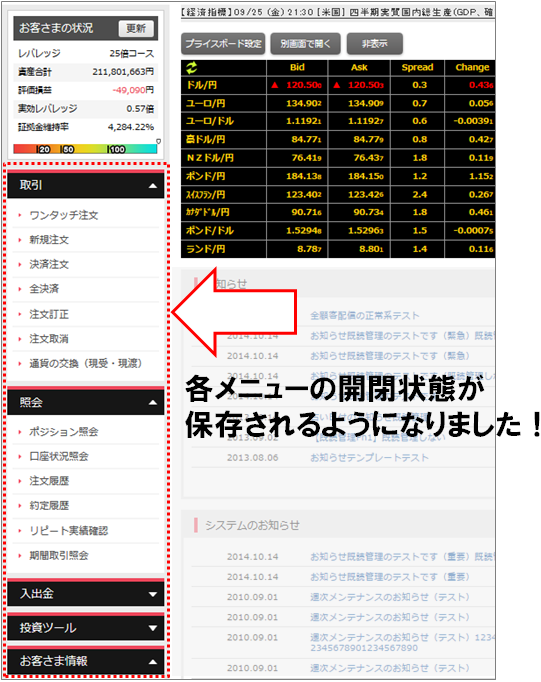Click the margin maintenance rate color gauge

(85, 149)
